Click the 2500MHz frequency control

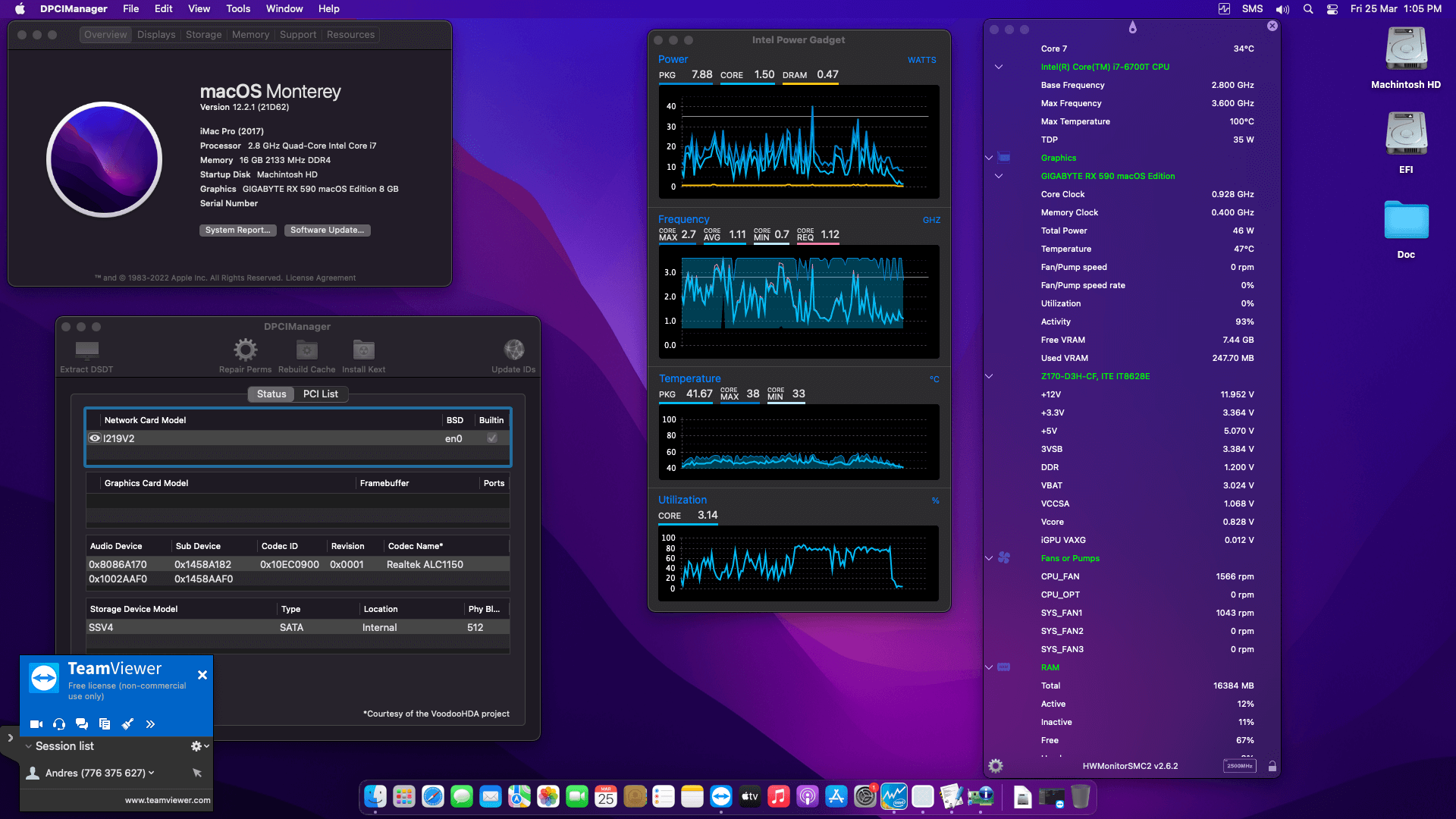[1241, 766]
